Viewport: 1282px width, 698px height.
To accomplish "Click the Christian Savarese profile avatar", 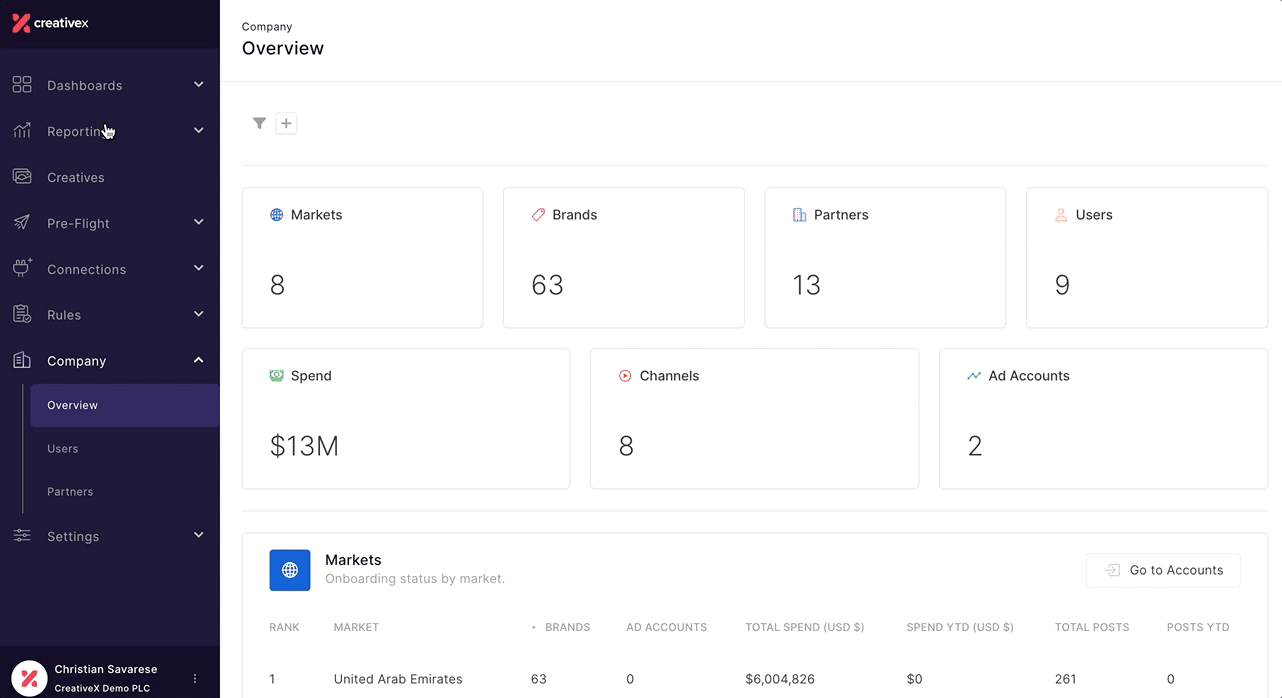I will pyautogui.click(x=29, y=678).
